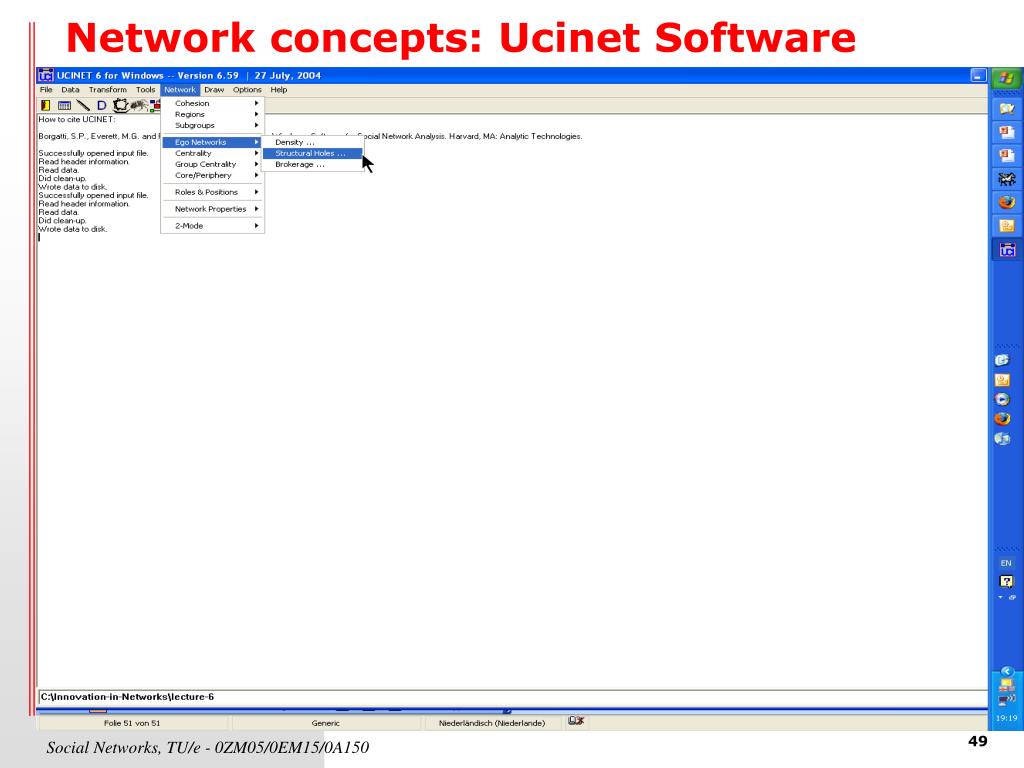Choose Density in Ego Networks submenu

[x=312, y=142]
